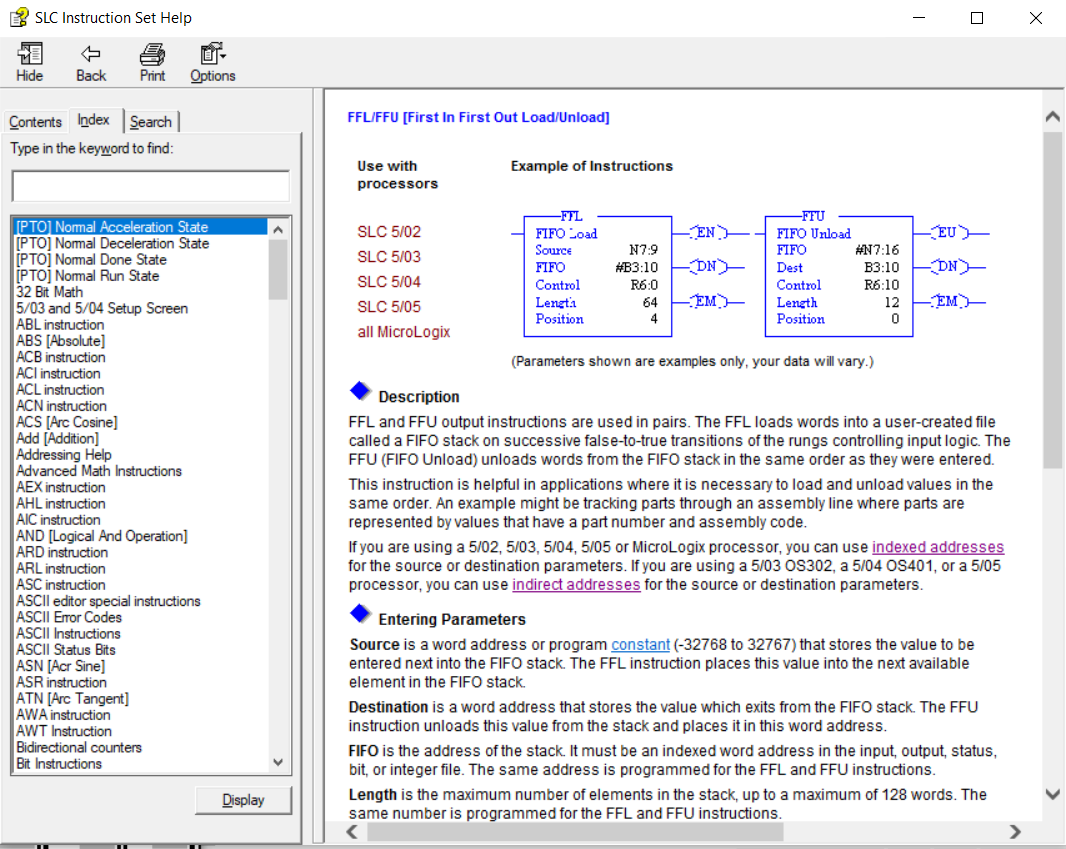Select '[PTO] Normal Acceleration State' entry
1066x849 pixels.
pos(141,227)
